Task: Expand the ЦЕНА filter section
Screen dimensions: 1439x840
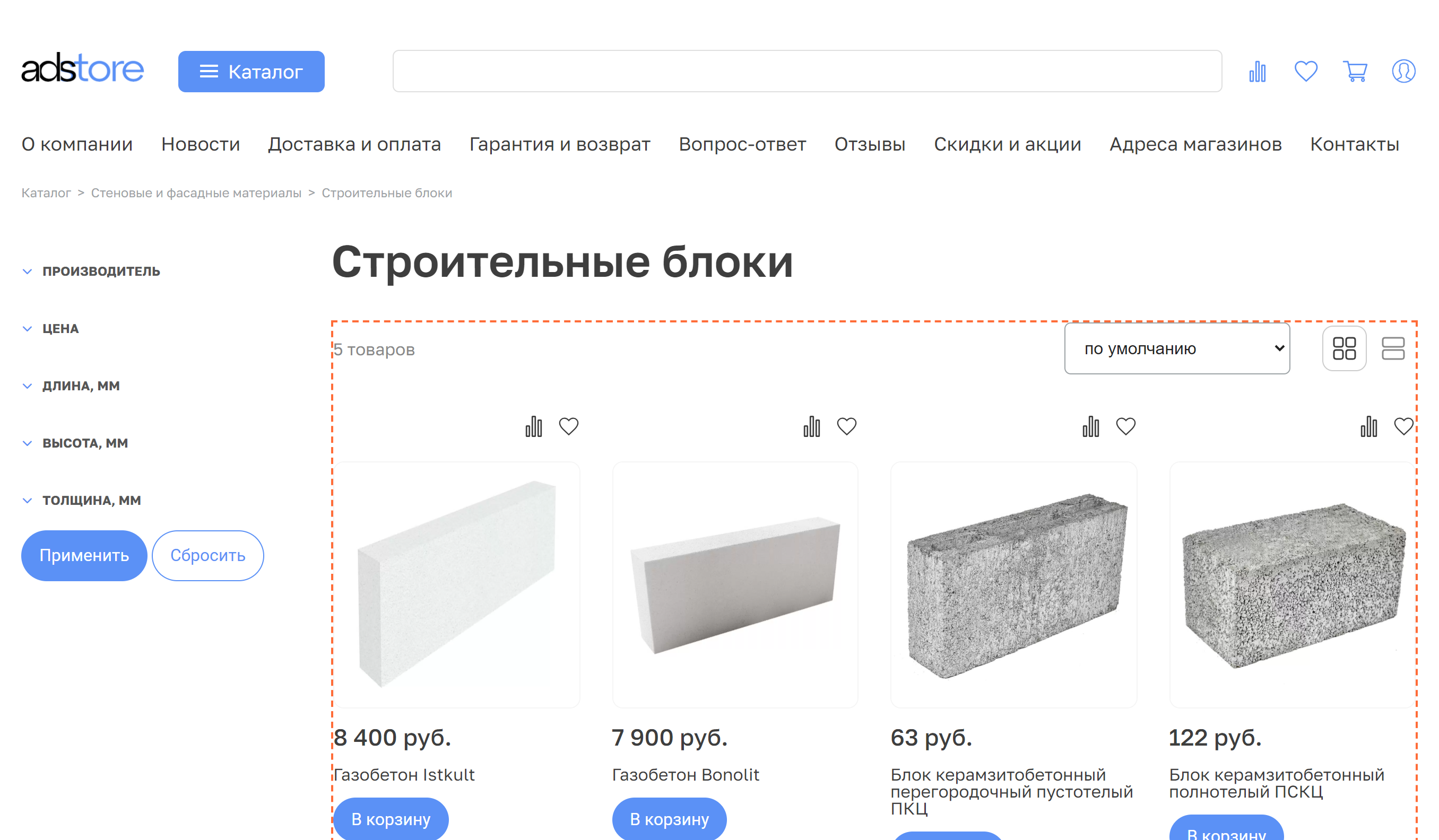Action: (x=60, y=328)
